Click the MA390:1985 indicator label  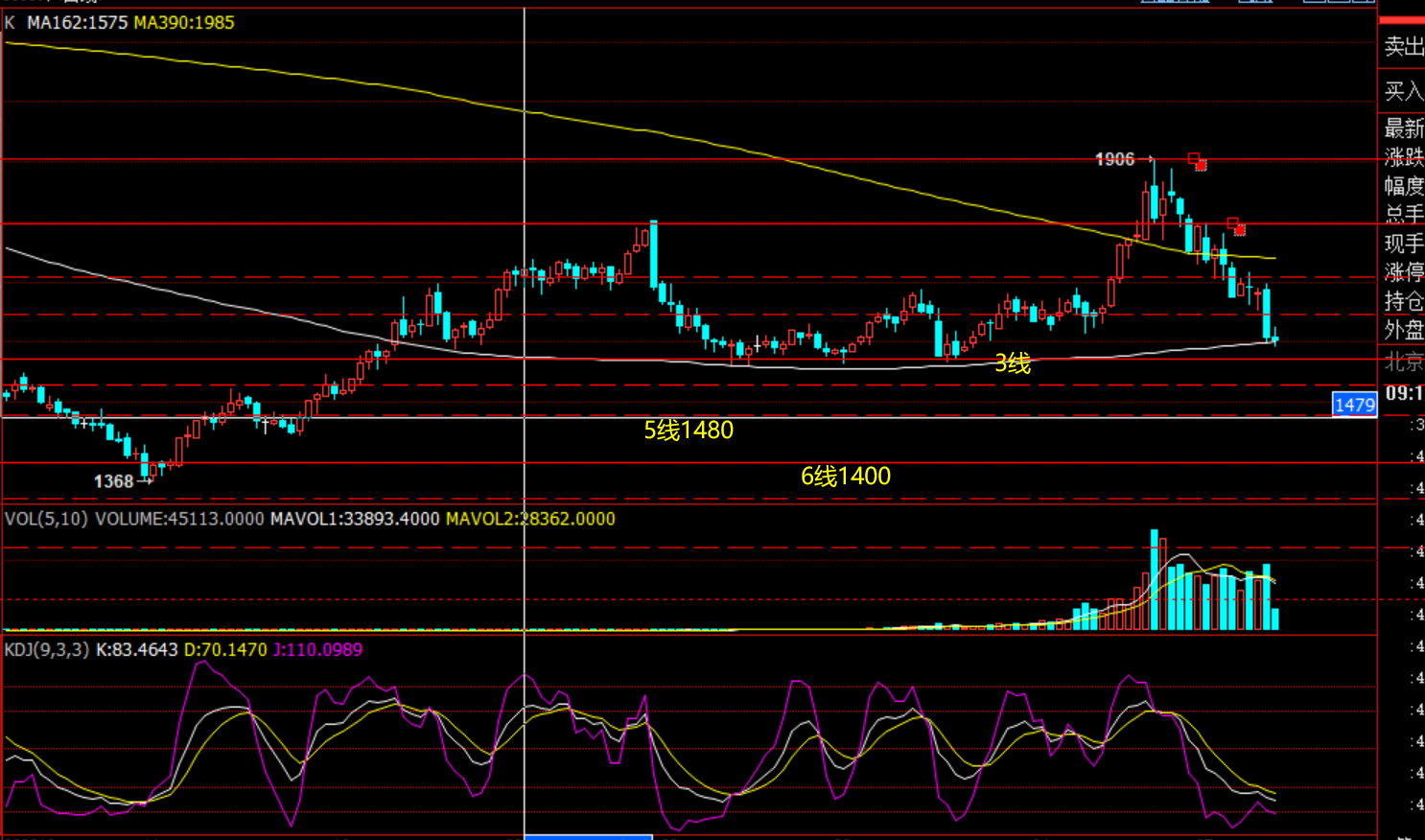pos(184,22)
